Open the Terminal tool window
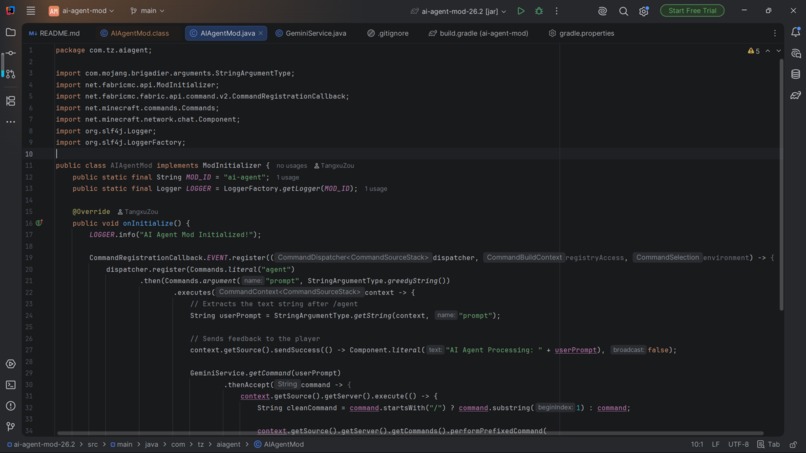Viewport: 806px width, 453px height. [10, 385]
